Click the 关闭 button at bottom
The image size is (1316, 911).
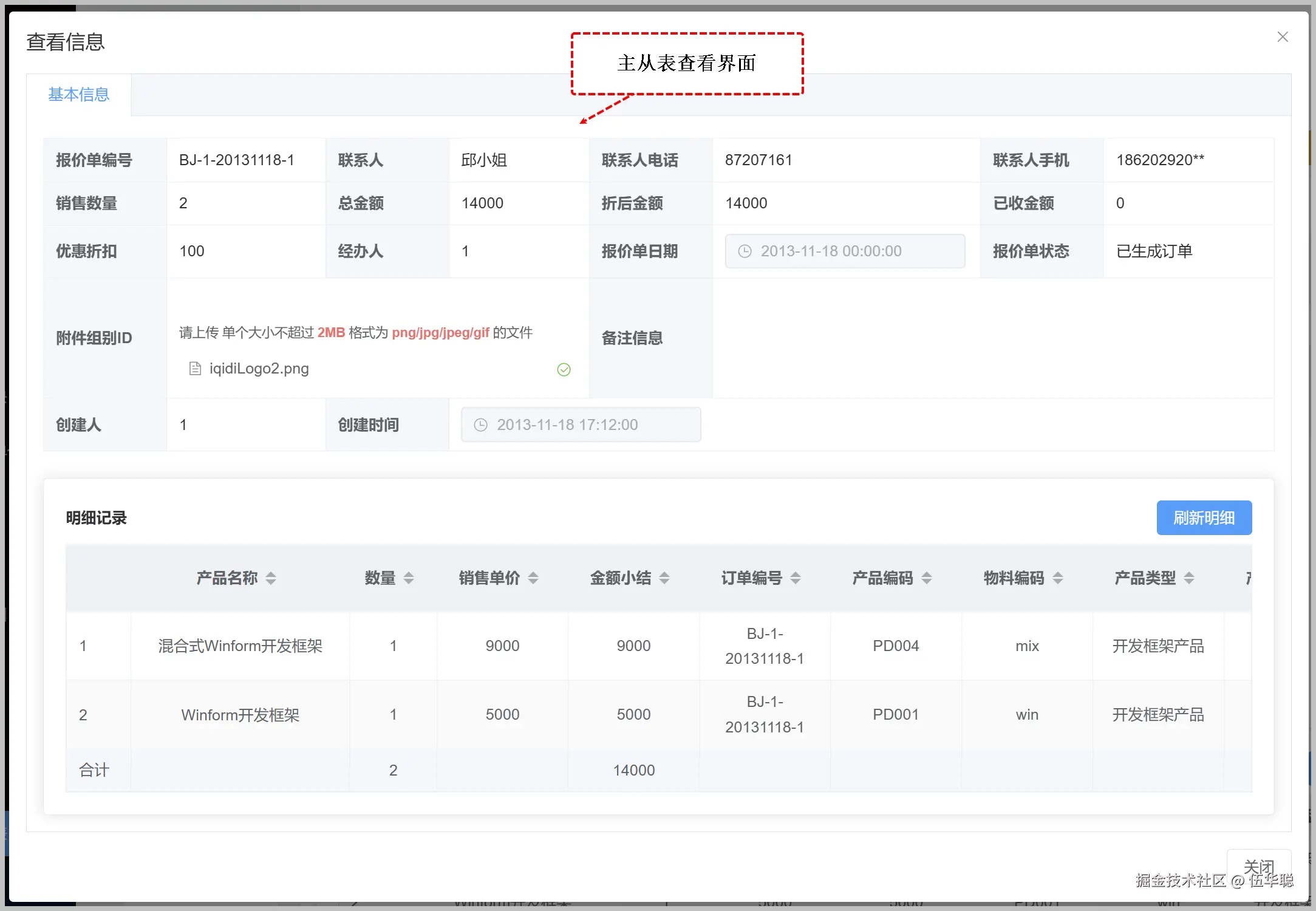point(1258,865)
